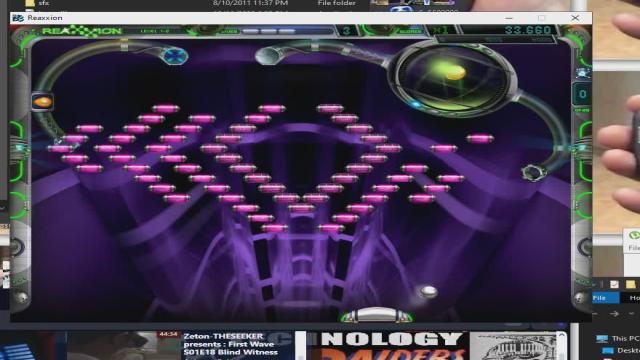Click the yellow-green orb inside the round chamber
The width and height of the screenshot is (640, 360).
[x=454, y=72]
